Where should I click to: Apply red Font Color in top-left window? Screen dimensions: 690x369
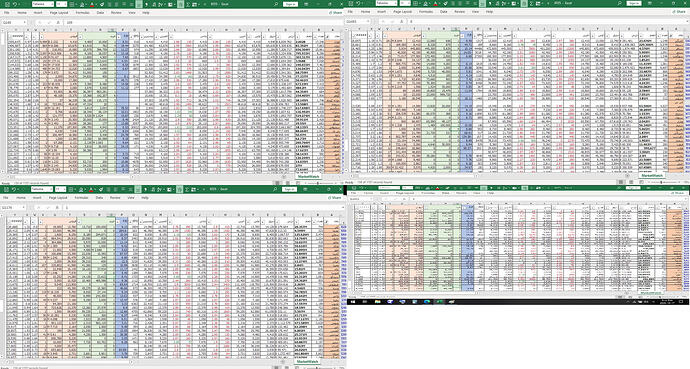pos(92,4)
